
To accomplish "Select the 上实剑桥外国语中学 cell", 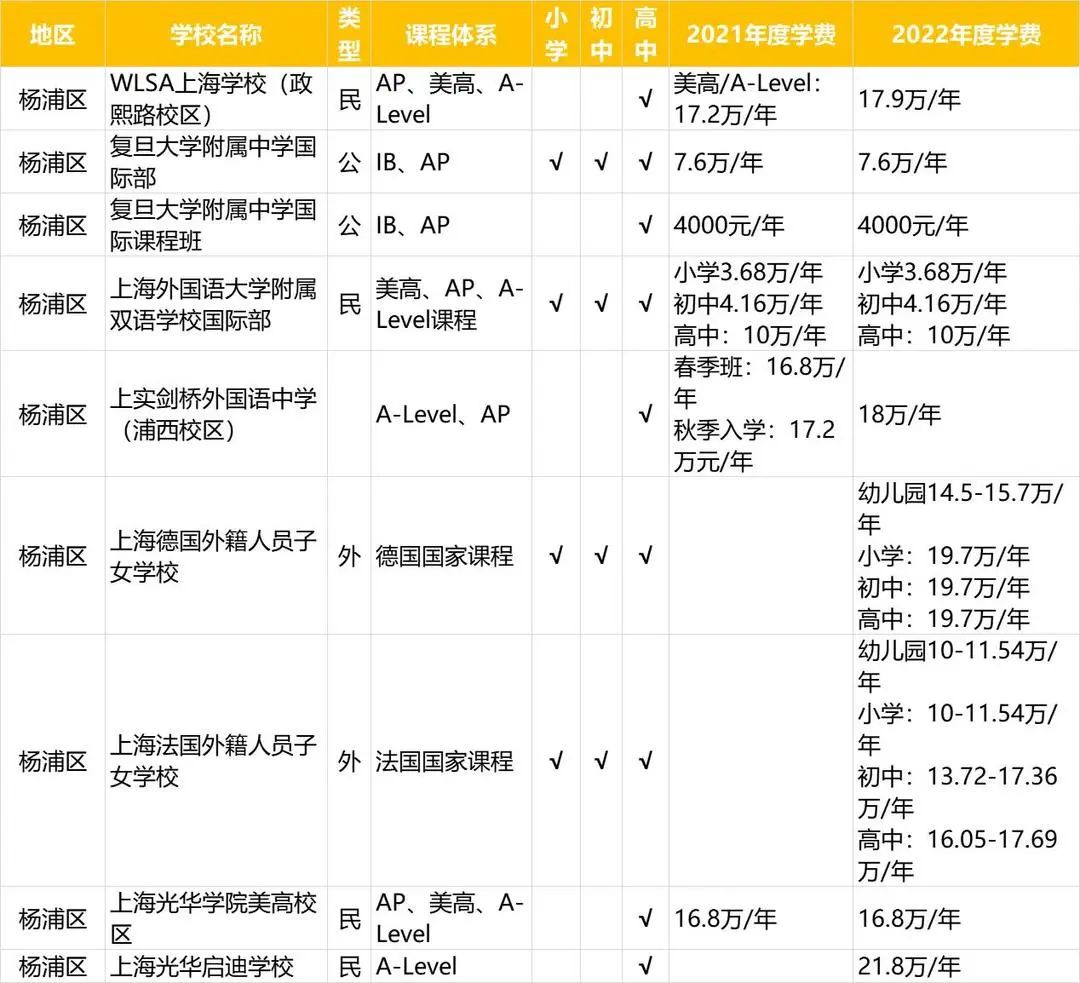I will [x=216, y=414].
